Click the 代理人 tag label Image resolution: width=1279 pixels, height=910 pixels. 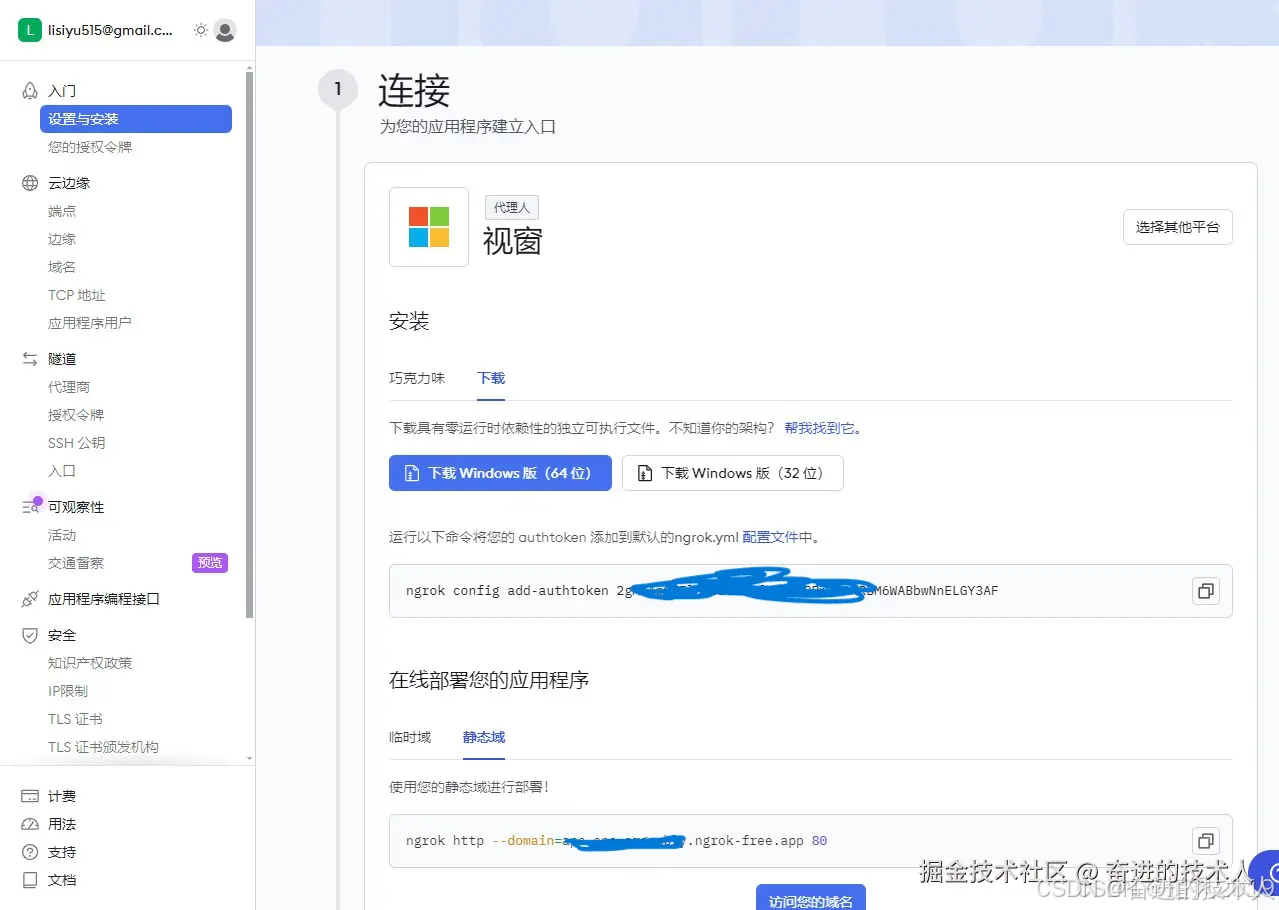coord(512,207)
